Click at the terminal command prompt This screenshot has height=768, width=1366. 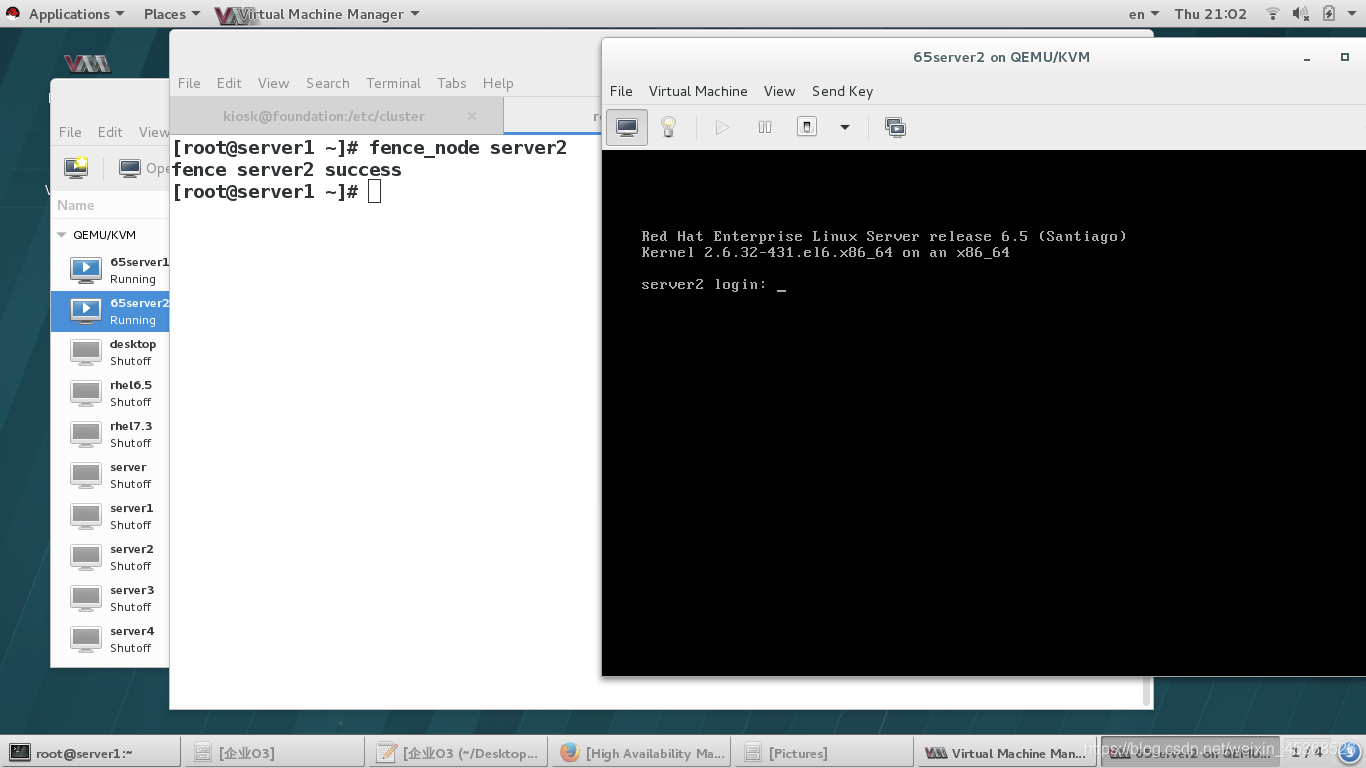[374, 192]
